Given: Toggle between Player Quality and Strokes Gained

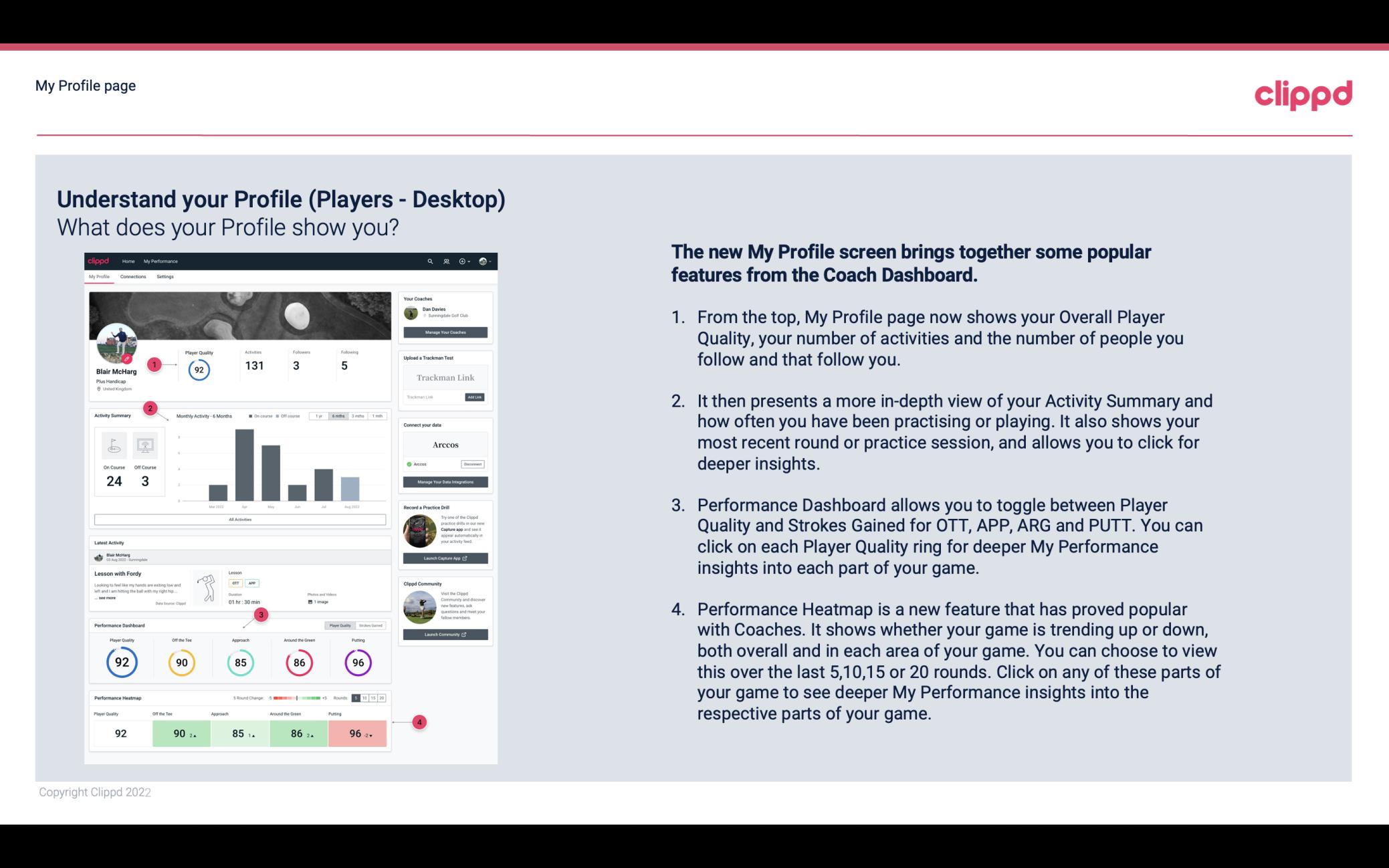Looking at the screenshot, I should pyautogui.click(x=356, y=625).
